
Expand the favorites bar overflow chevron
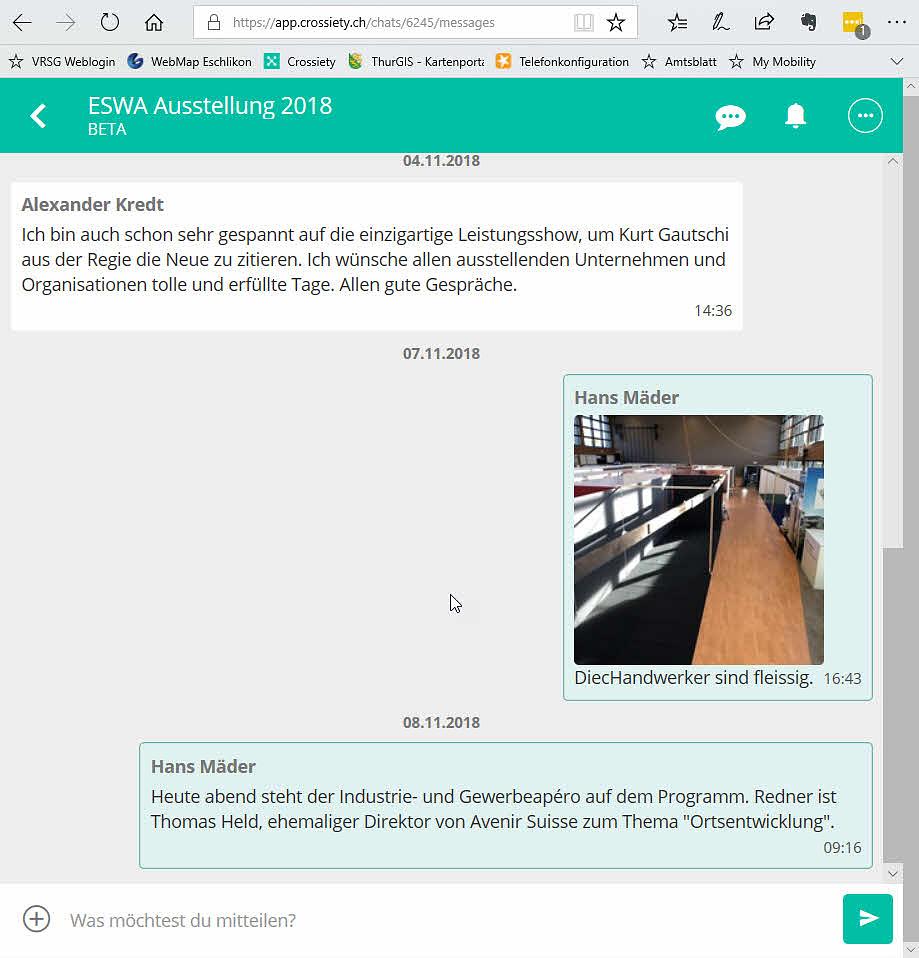click(x=898, y=61)
